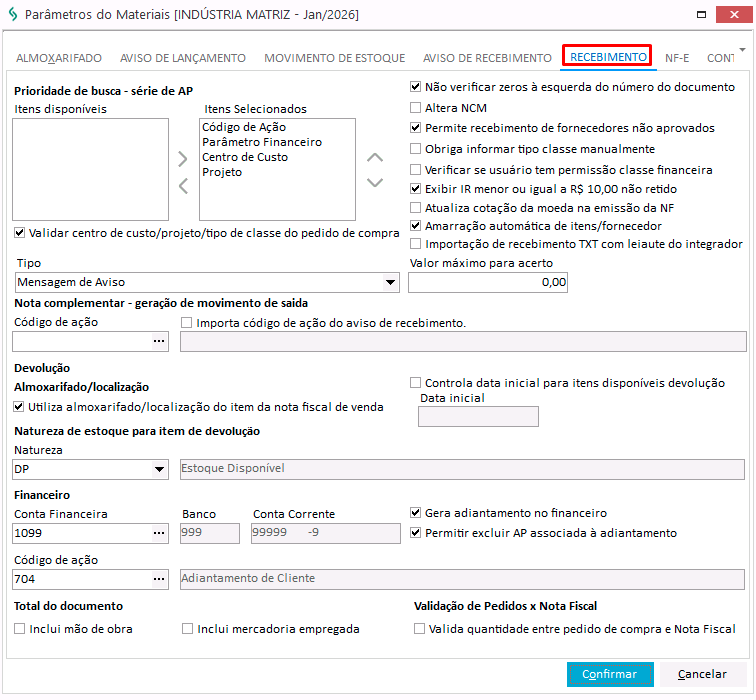The width and height of the screenshot is (756, 700).
Task: Enable Inclui mercadoria empregada checkbox
Action: [188, 629]
